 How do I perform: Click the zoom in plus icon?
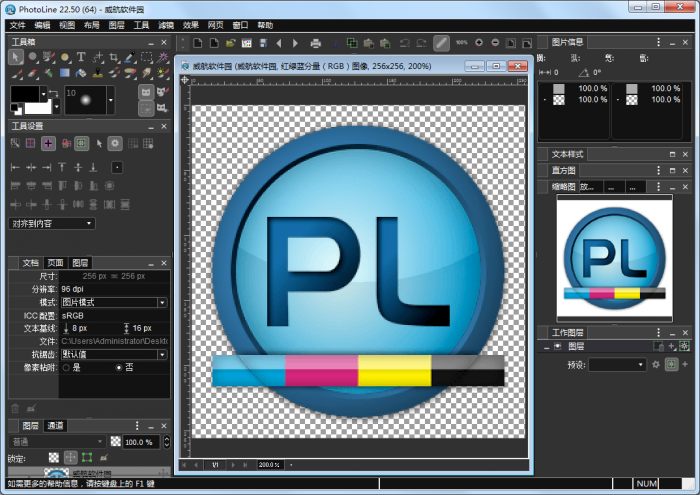tap(479, 43)
